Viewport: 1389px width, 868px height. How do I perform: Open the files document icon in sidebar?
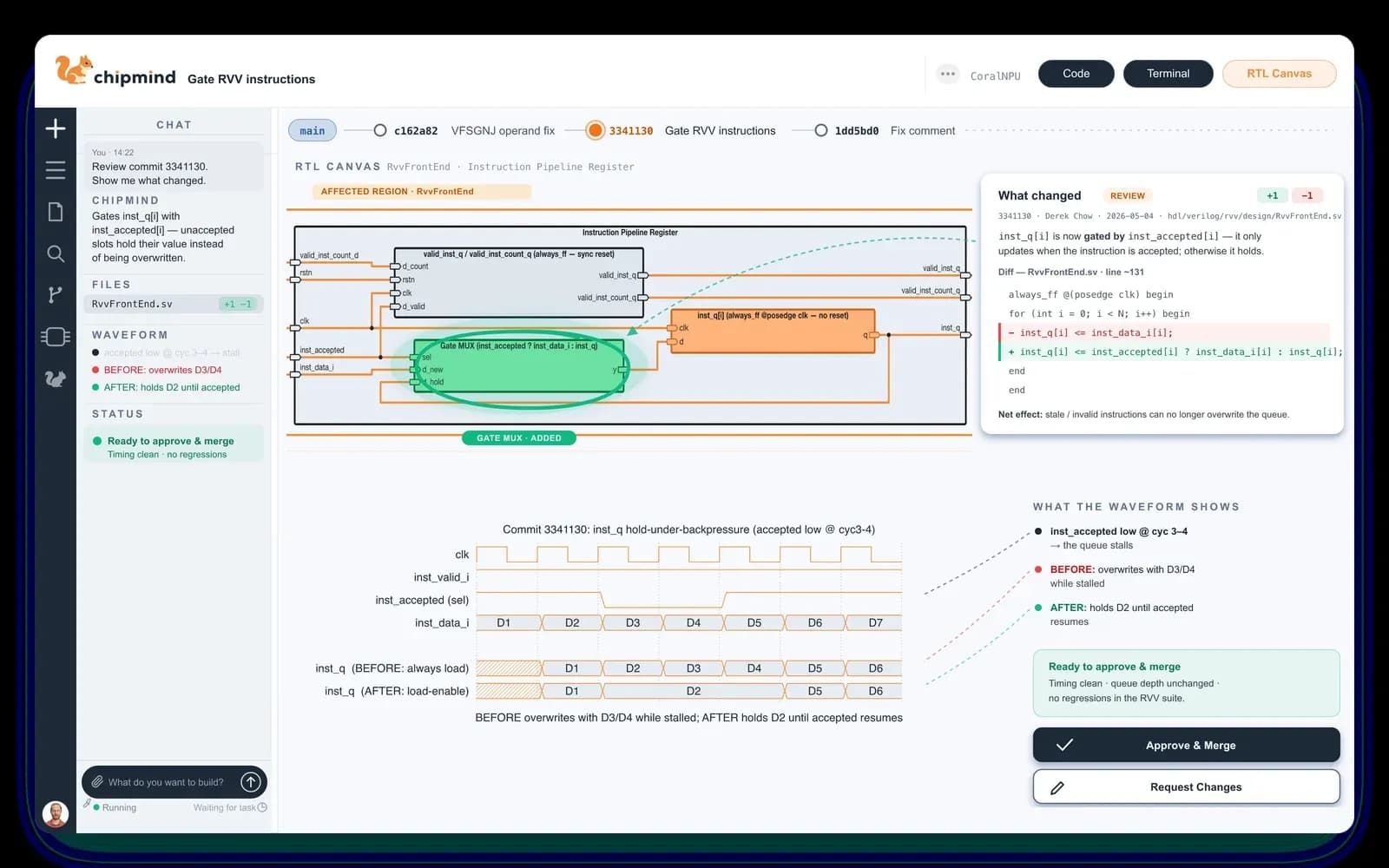[x=56, y=212]
